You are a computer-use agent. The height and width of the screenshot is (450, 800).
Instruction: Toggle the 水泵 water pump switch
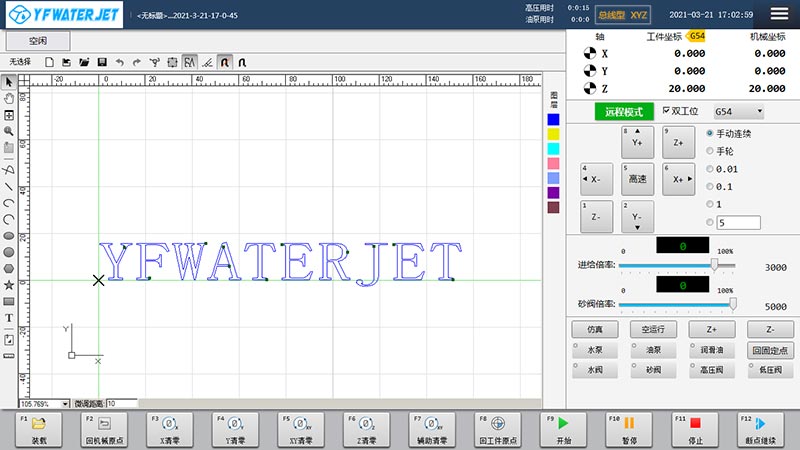595,350
